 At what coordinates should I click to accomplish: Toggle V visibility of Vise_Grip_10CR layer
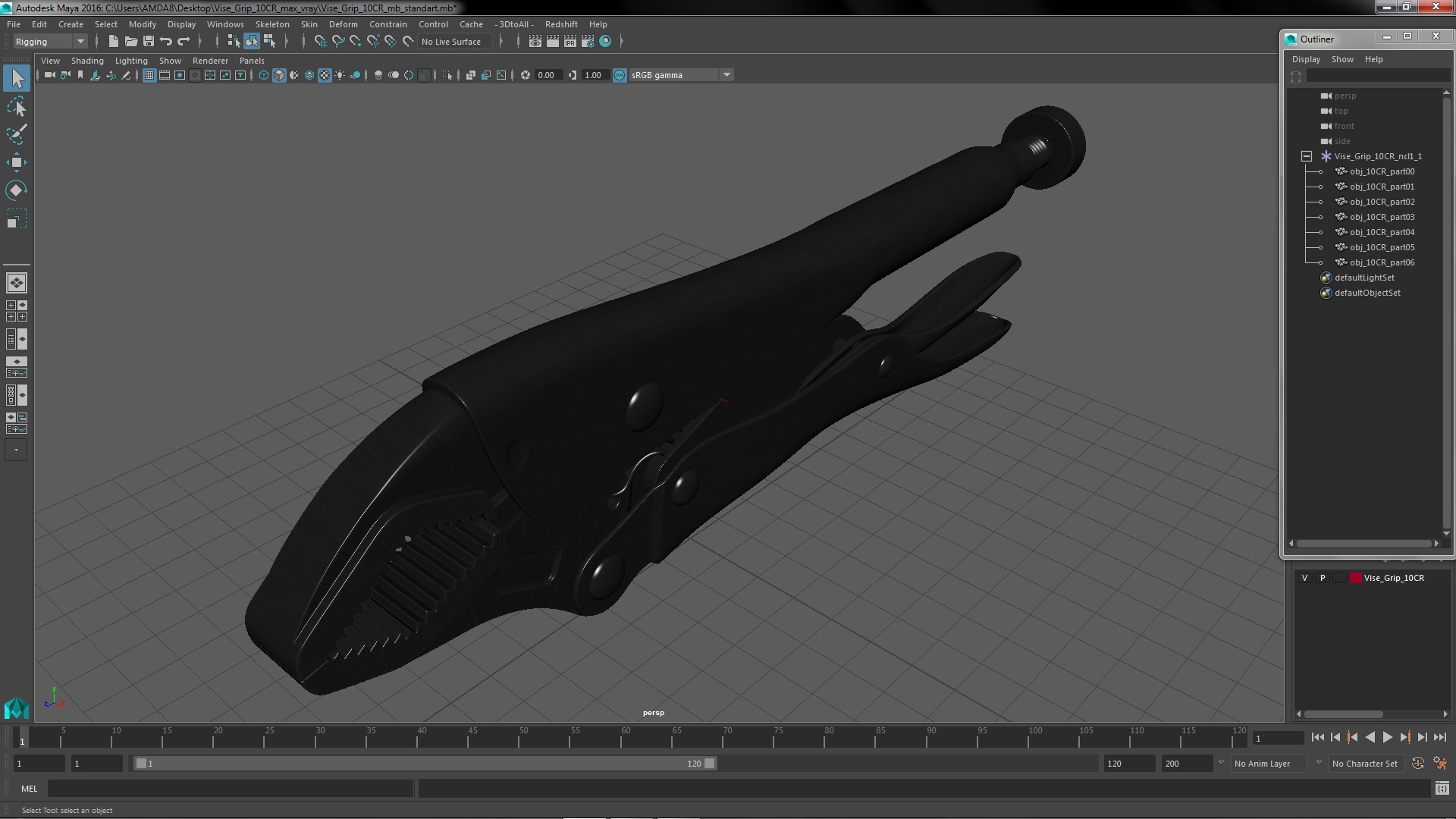(x=1304, y=578)
